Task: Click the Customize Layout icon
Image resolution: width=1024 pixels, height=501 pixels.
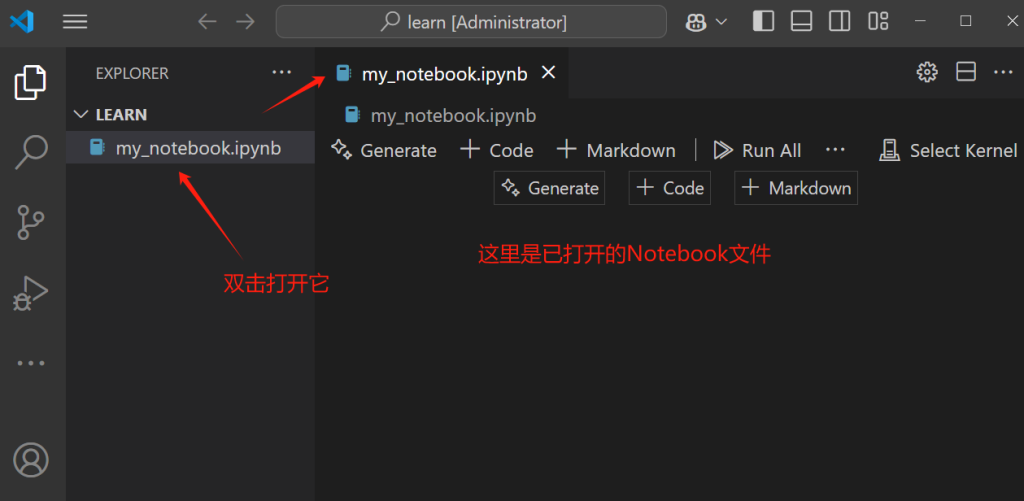Action: 878,21
